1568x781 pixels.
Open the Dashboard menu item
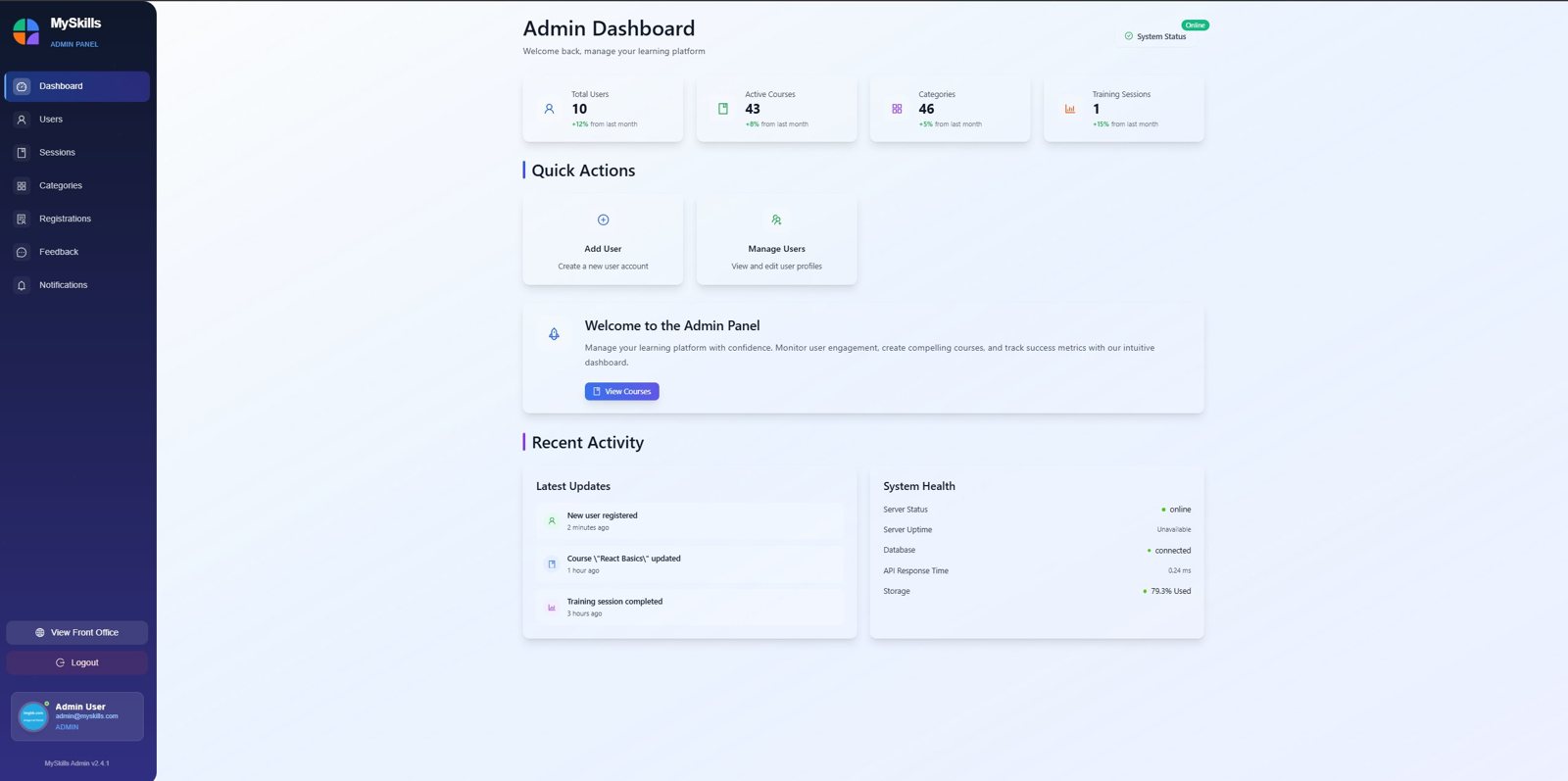pyautogui.click(x=77, y=86)
